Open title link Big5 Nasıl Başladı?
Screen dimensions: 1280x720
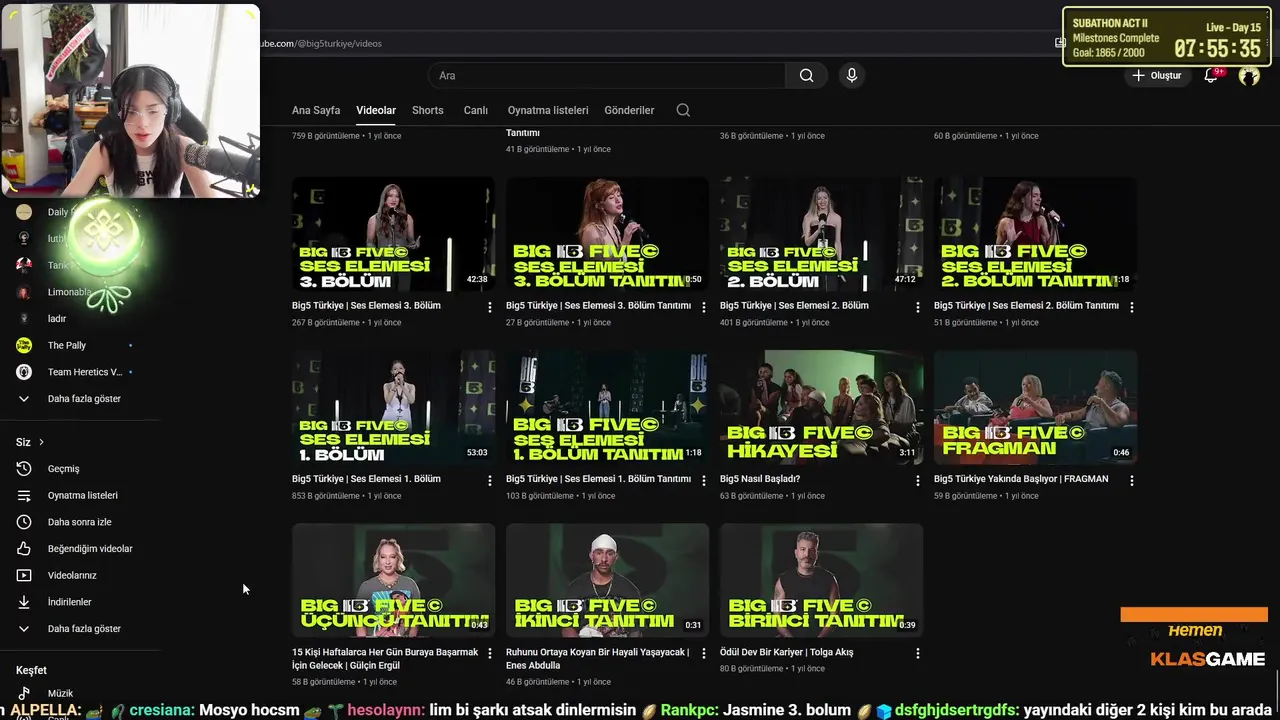[x=760, y=479]
